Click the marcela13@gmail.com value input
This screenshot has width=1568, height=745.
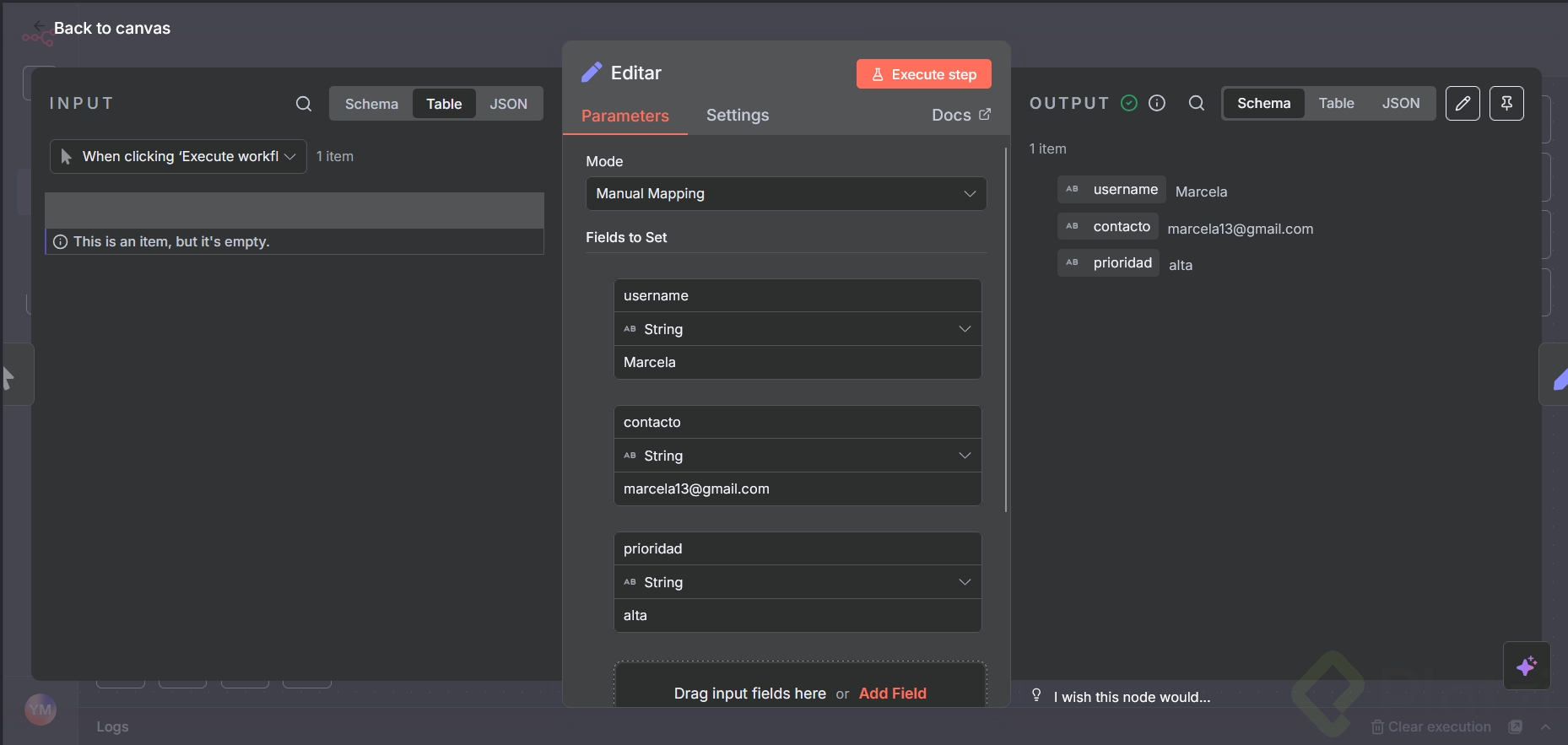point(798,489)
